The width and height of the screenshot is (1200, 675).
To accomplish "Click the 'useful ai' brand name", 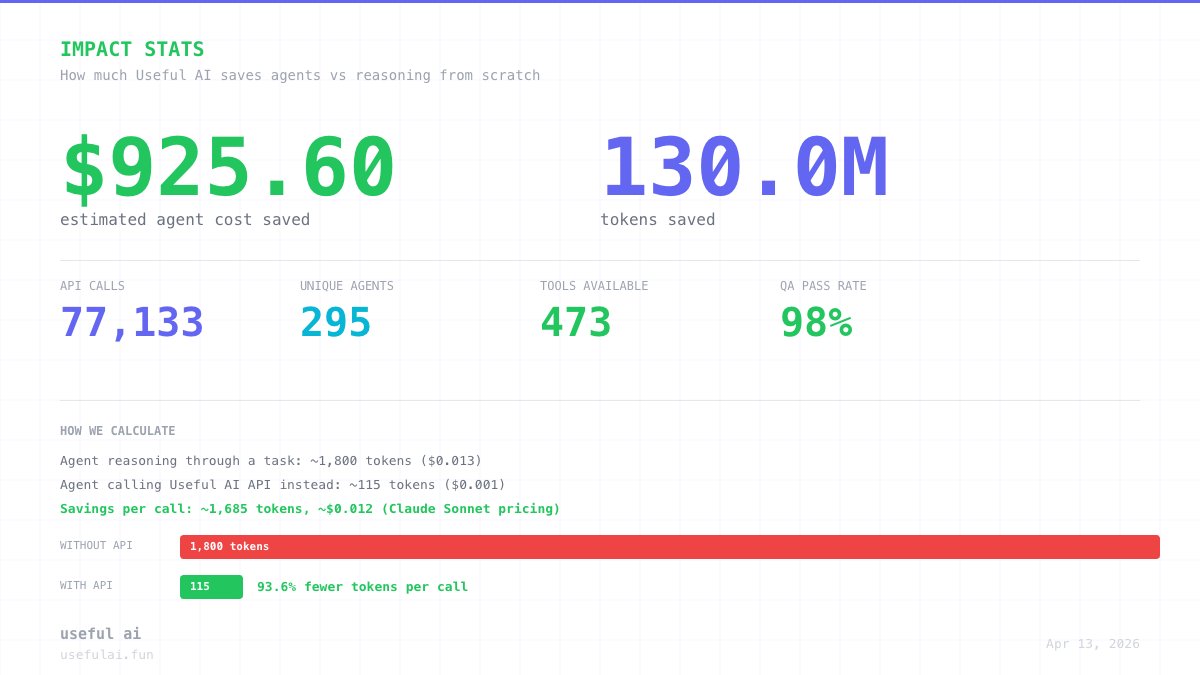I will coord(100,634).
